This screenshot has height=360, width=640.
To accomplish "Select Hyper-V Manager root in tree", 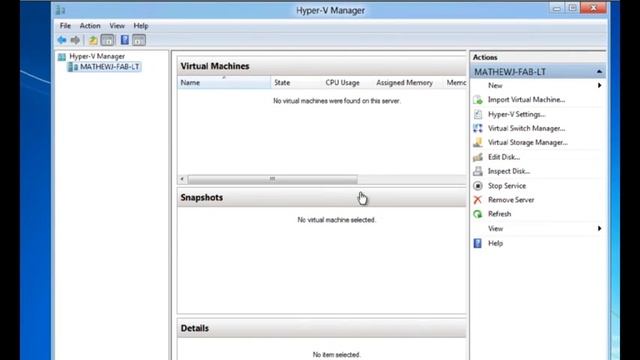I will [x=97, y=56].
